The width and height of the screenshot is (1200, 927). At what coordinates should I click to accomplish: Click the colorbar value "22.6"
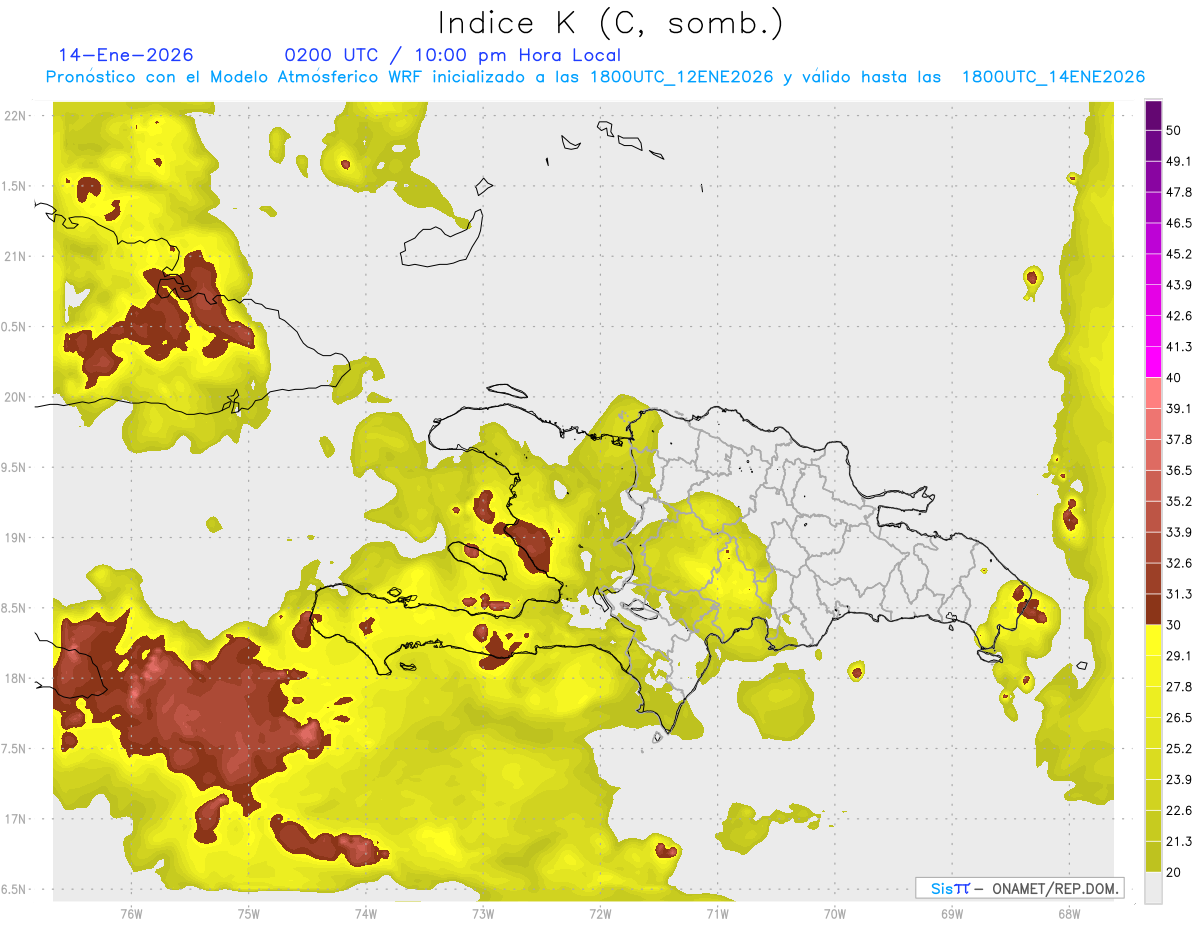coord(1179,811)
